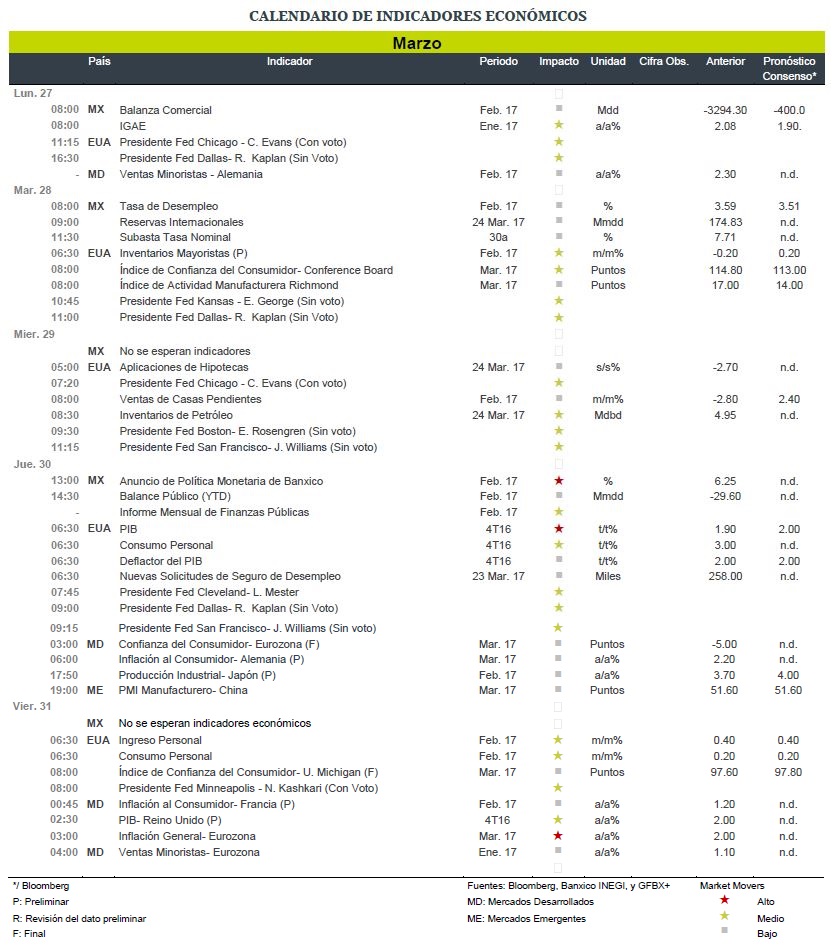Click empty box in Vier. 31 row
The image size is (837, 951).
point(557,707)
